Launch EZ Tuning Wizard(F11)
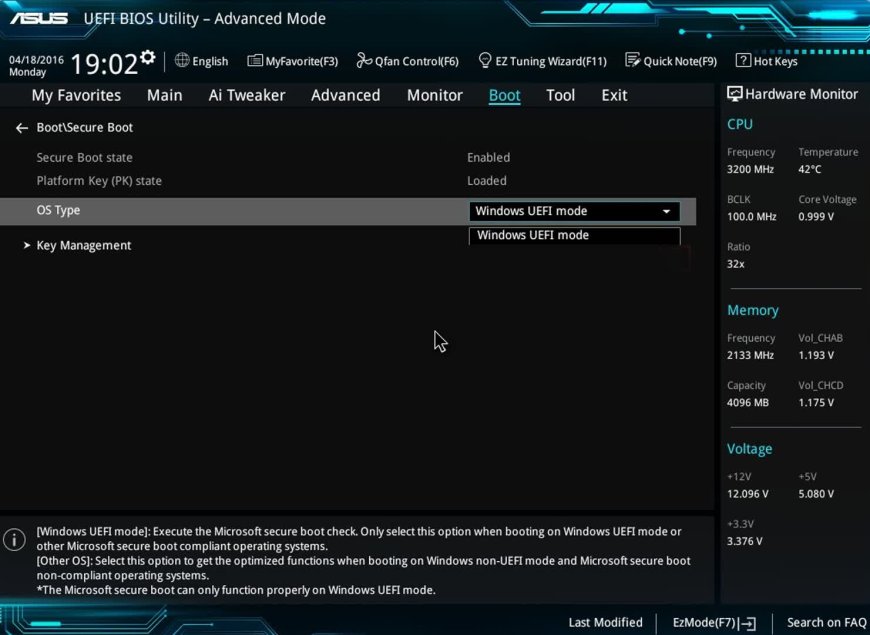The image size is (870, 635). click(x=542, y=61)
